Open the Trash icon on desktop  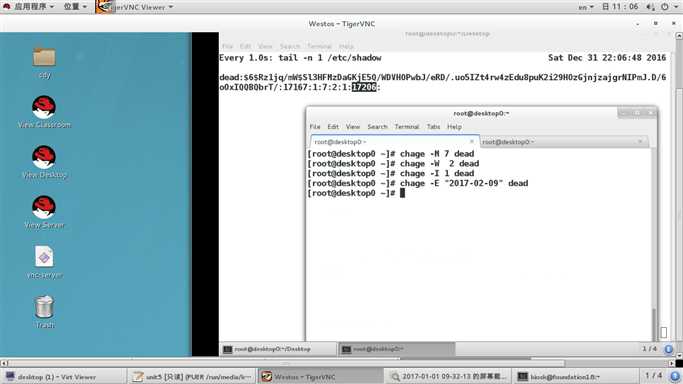point(44,312)
